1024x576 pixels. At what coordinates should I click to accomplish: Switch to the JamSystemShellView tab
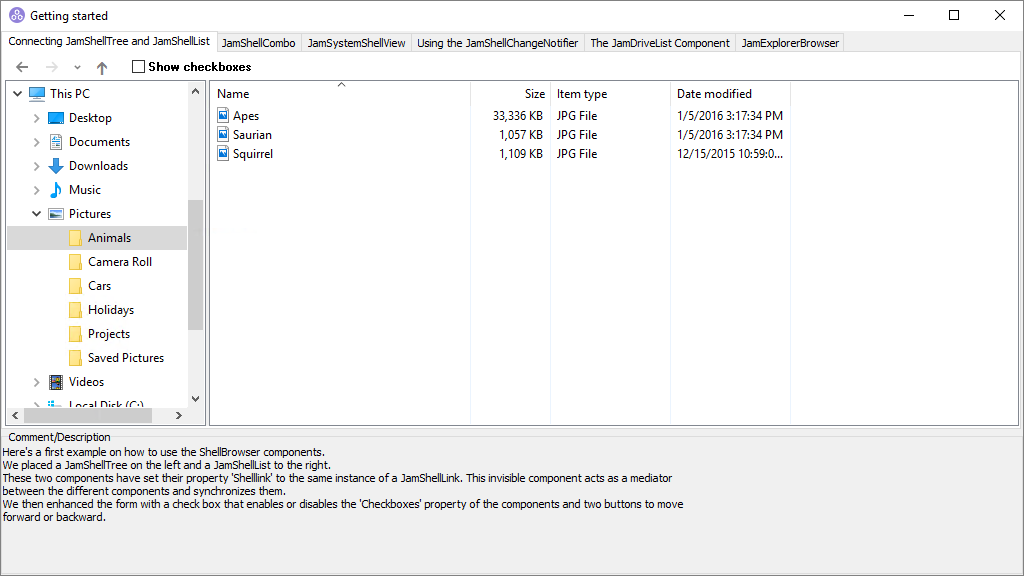click(355, 43)
